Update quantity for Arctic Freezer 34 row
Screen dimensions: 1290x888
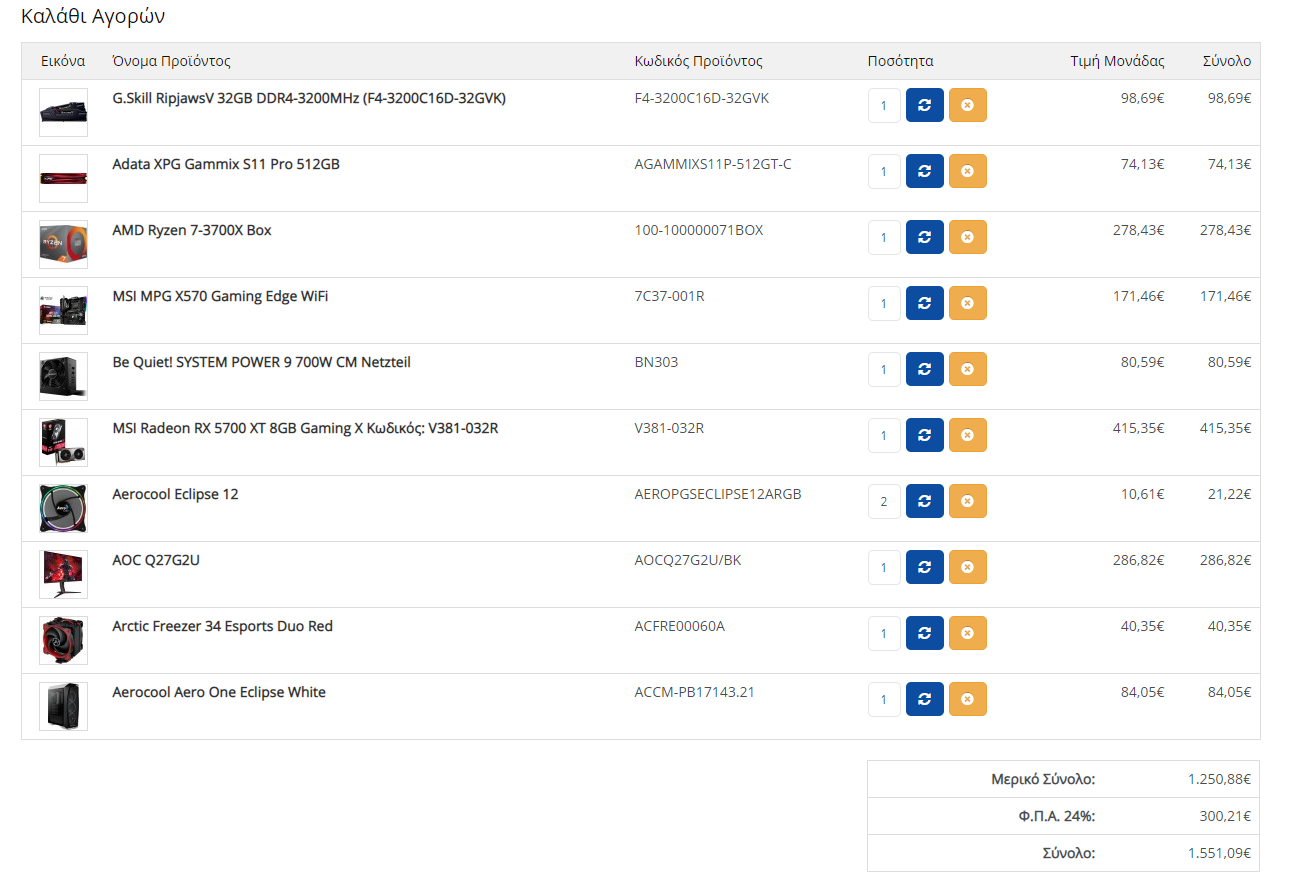[925, 633]
